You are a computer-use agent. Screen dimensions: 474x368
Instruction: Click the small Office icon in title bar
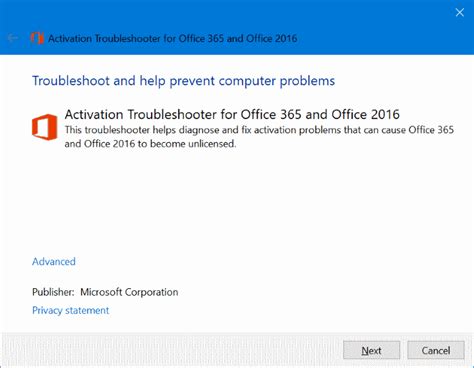coord(37,38)
